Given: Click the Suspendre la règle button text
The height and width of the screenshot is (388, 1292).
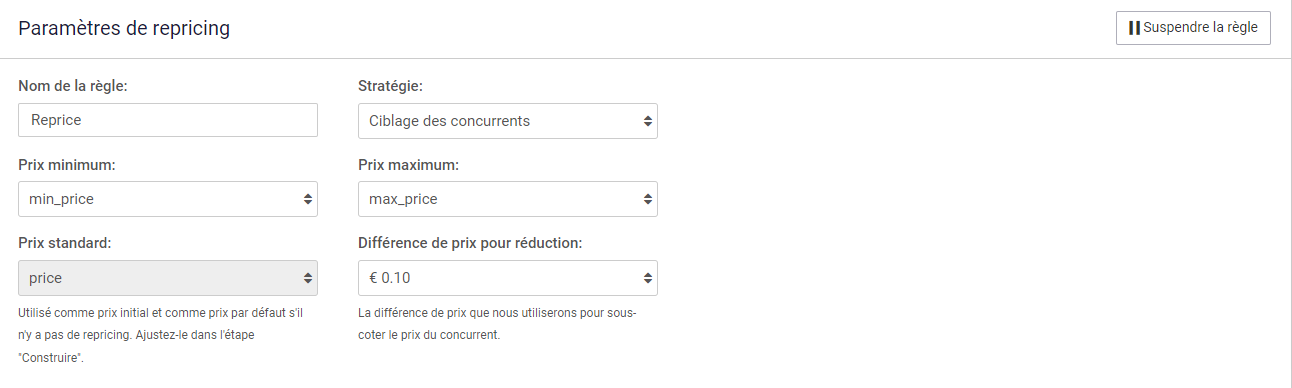Looking at the screenshot, I should click(x=1200, y=28).
